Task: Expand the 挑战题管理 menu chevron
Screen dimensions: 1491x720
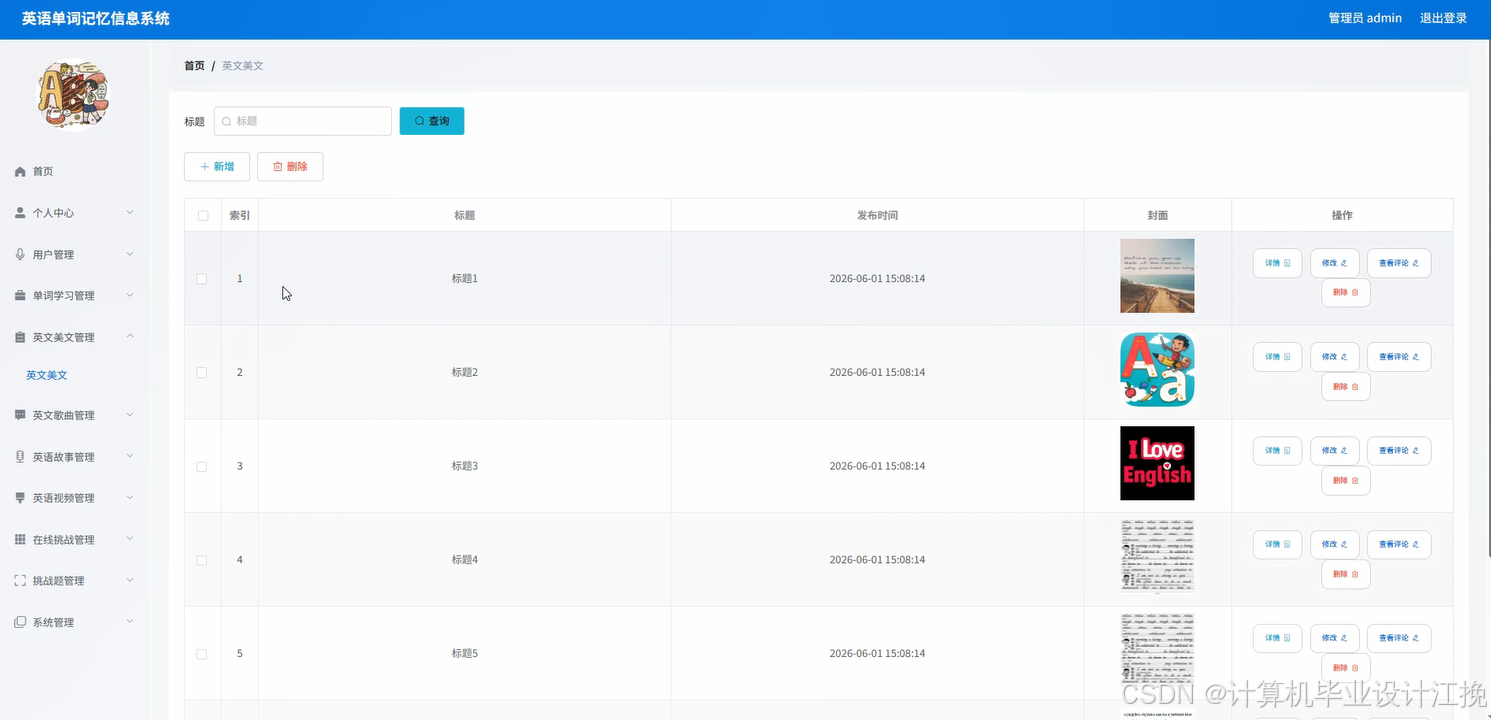Action: pyautogui.click(x=130, y=581)
